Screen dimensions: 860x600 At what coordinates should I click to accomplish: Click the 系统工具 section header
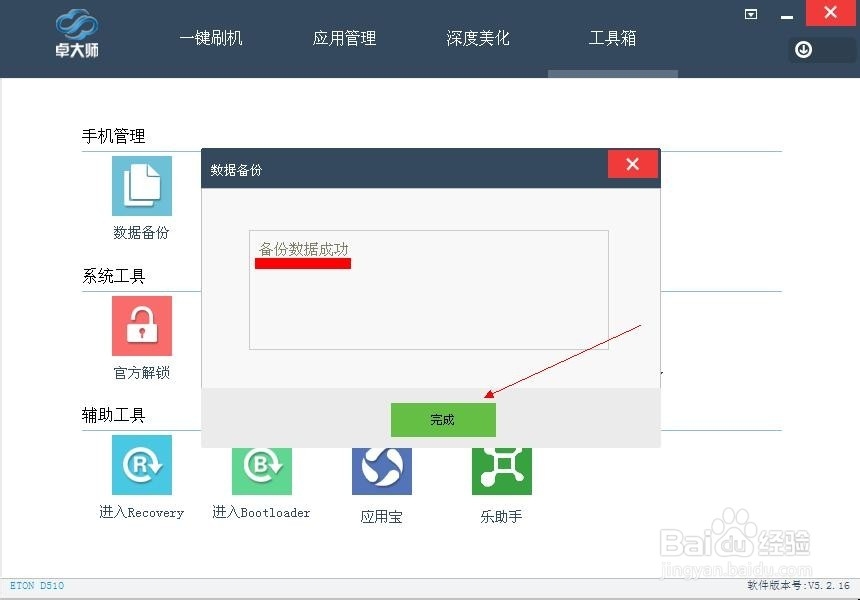[113, 276]
